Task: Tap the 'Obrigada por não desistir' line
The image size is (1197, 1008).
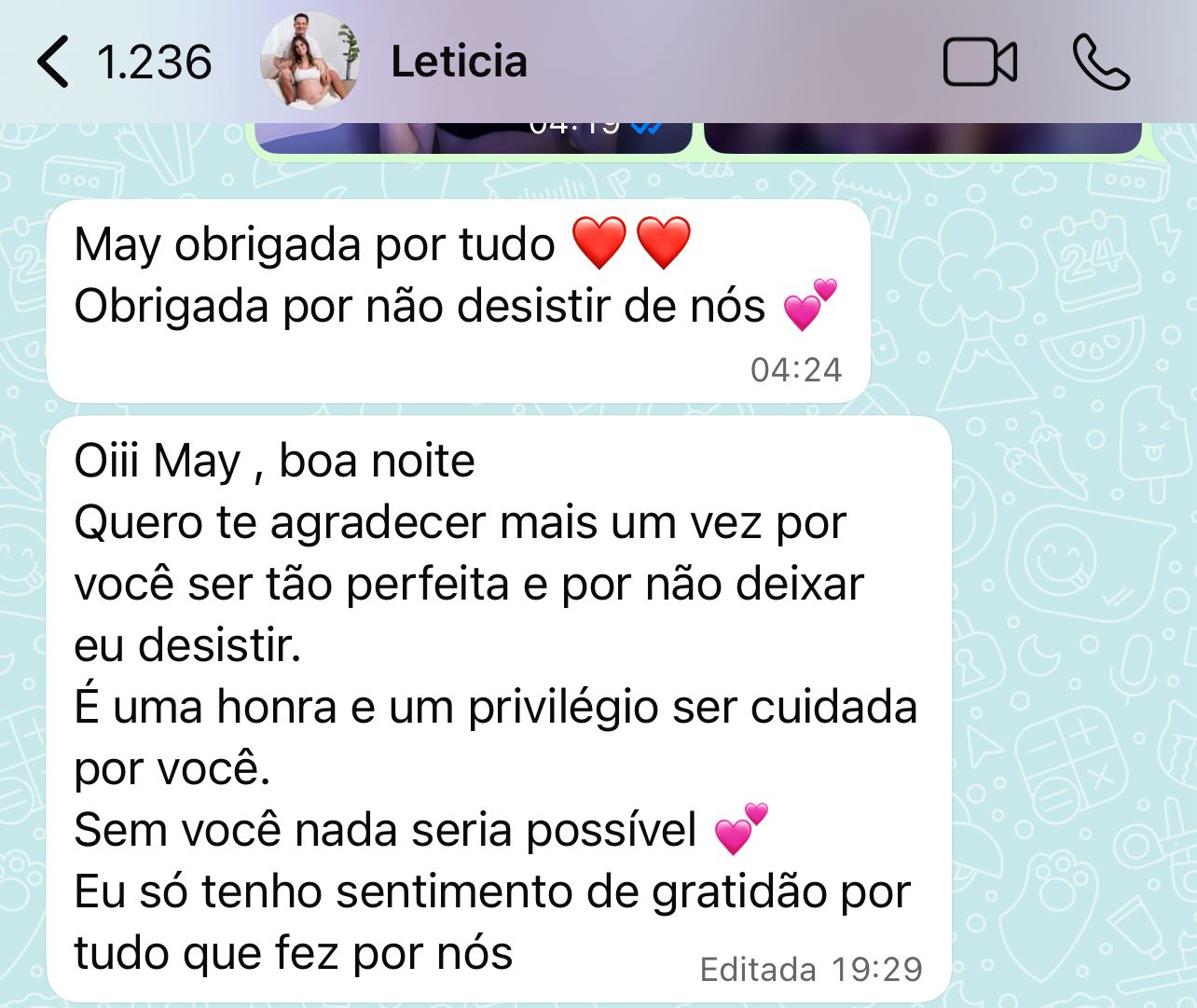Action: (420, 306)
